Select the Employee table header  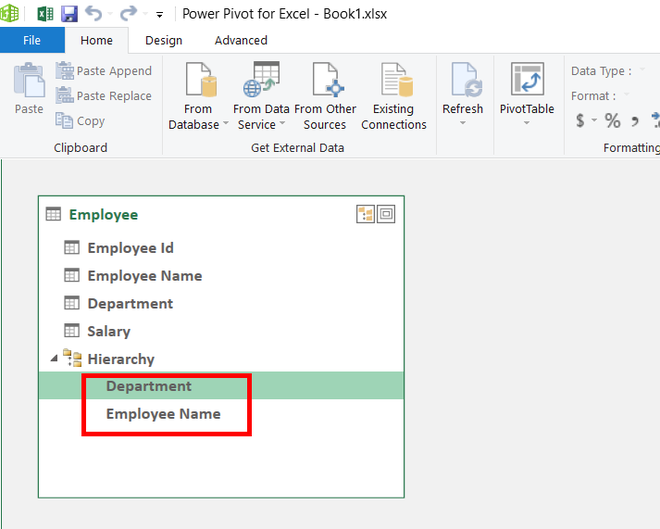click(x=104, y=215)
